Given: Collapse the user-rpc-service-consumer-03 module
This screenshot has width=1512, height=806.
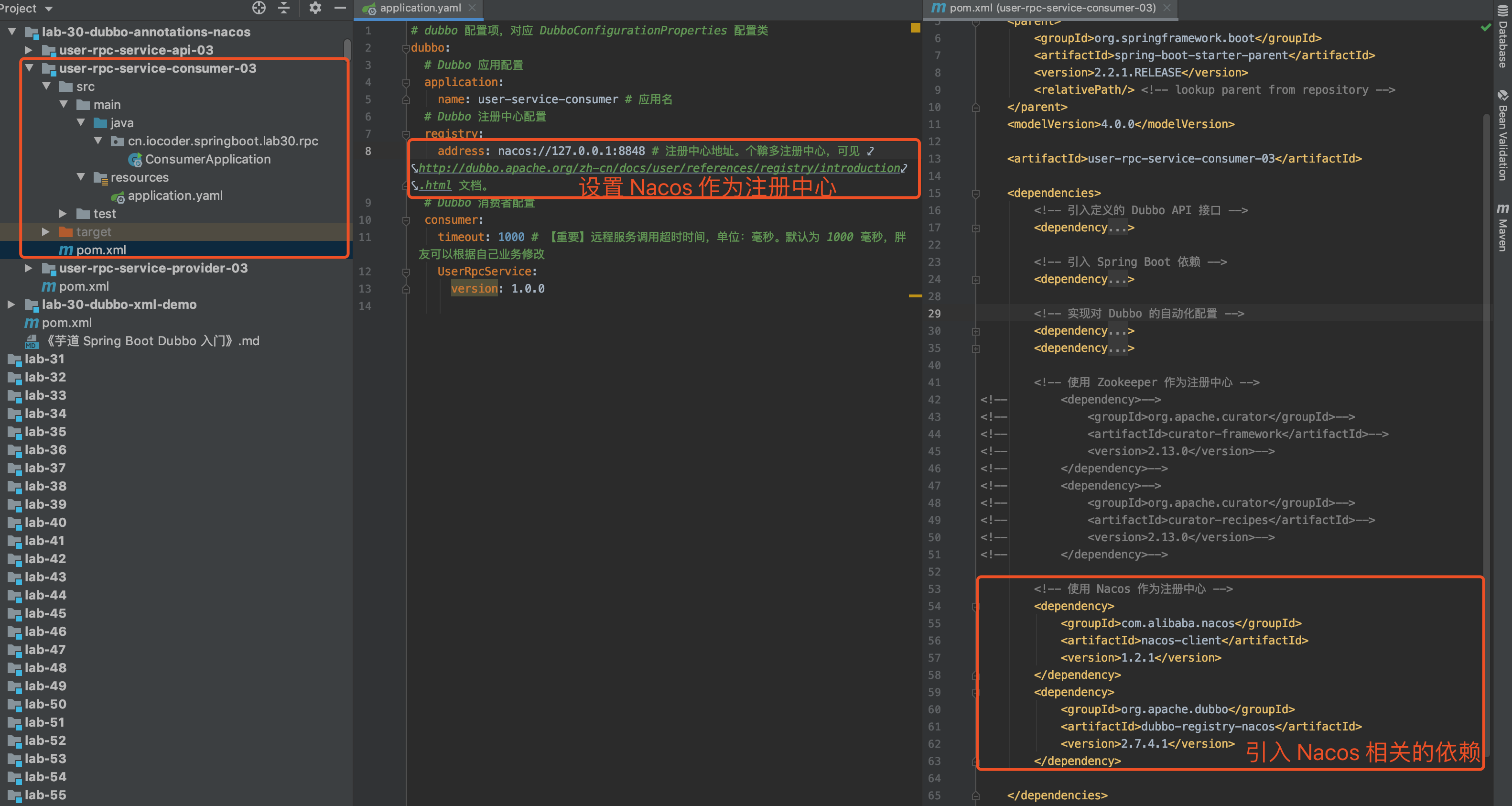Looking at the screenshot, I should tap(29, 68).
